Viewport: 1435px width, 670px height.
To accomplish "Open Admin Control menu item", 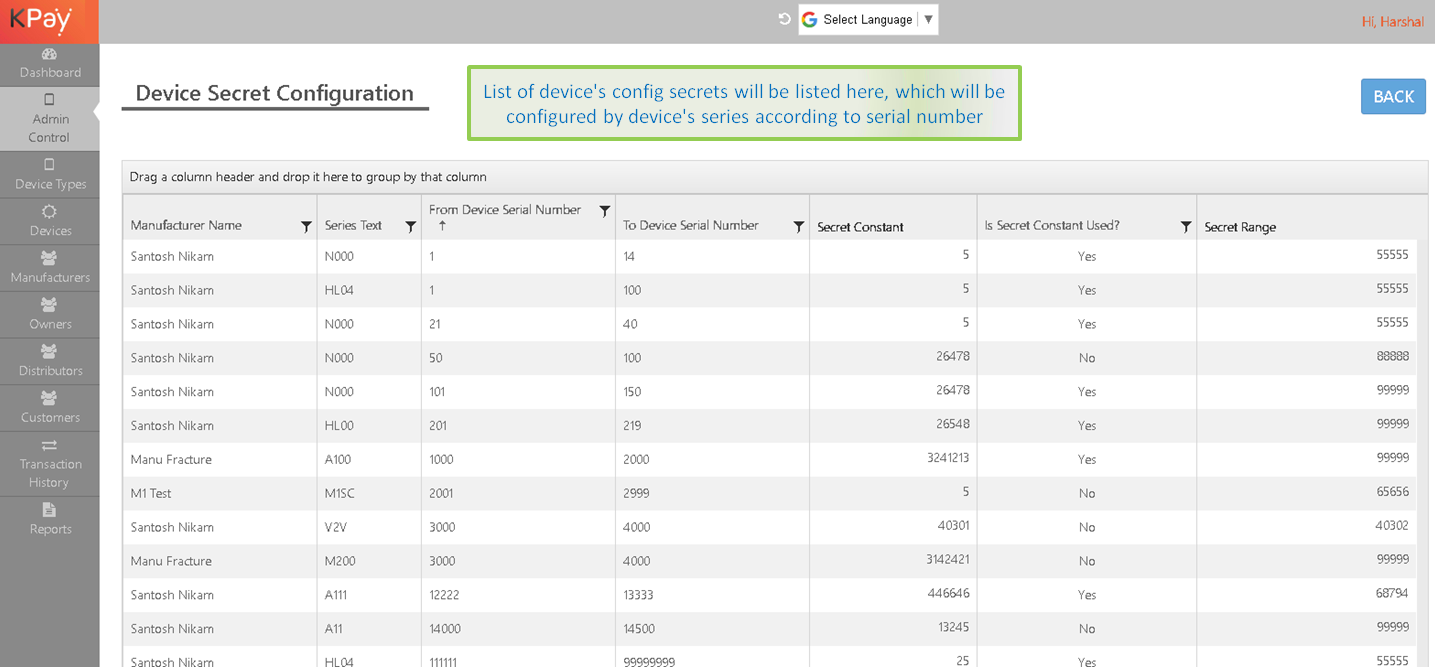I will tap(49, 119).
